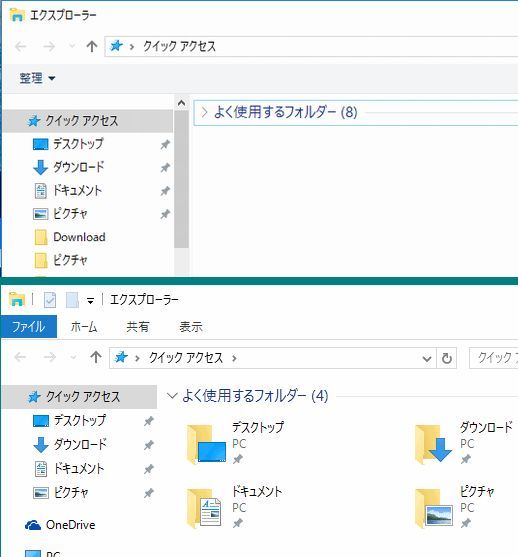
Task: Go back using lower window's back arrow
Action: click(x=20, y=357)
